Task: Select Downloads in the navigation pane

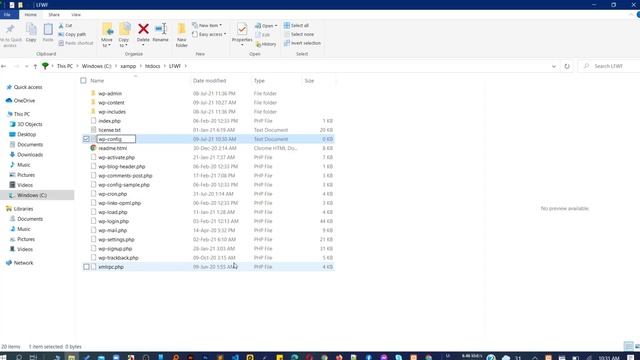Action: pyautogui.click(x=30, y=155)
